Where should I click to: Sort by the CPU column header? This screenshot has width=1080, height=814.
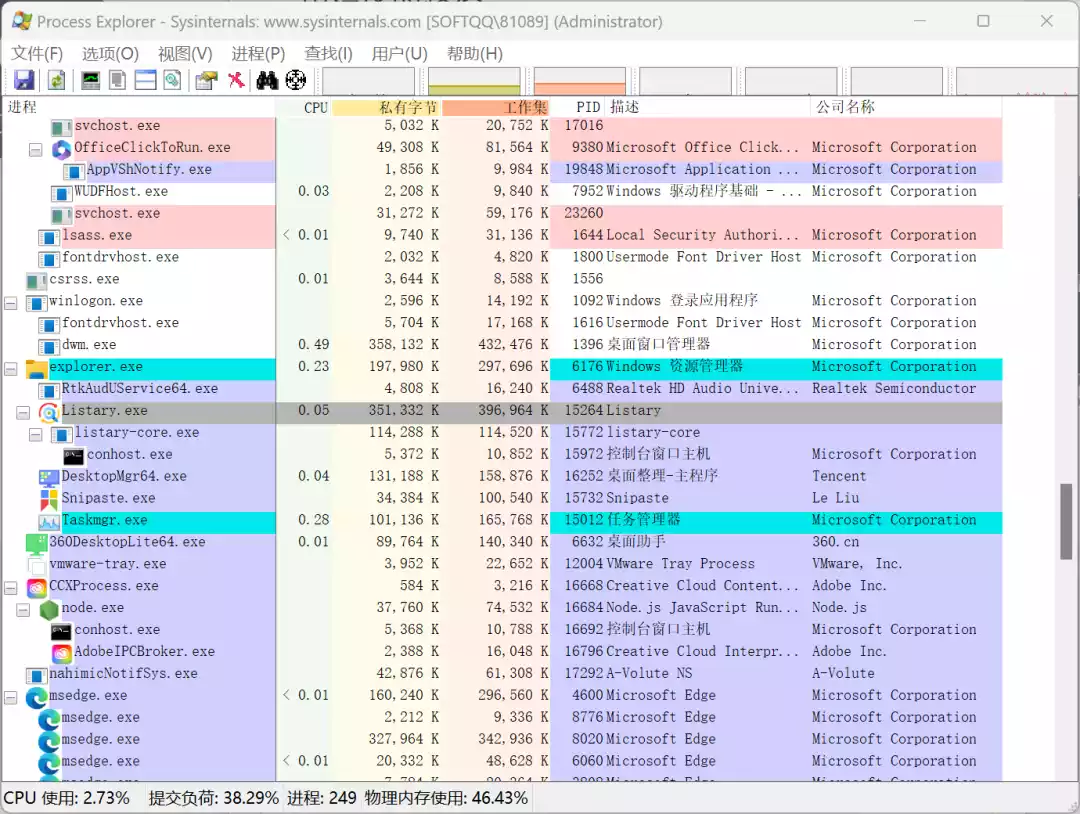304,107
